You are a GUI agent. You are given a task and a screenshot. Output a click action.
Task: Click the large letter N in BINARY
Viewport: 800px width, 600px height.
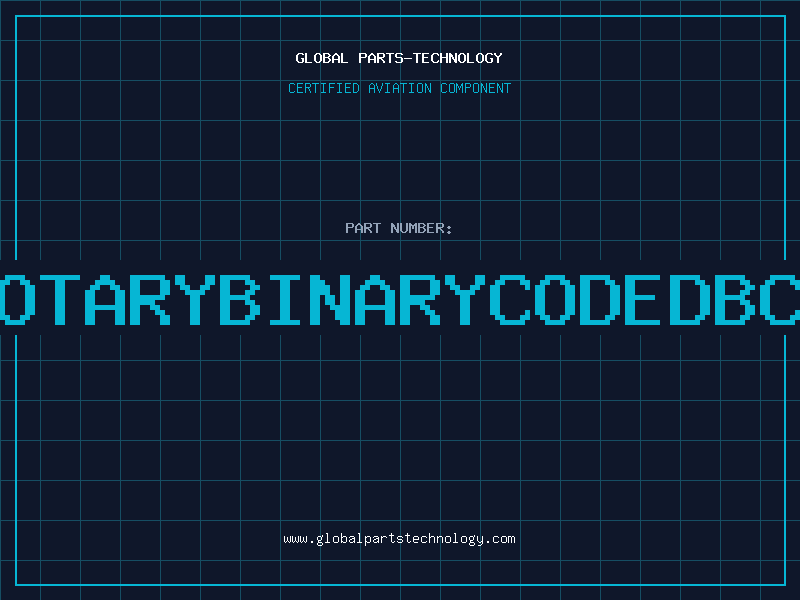(x=331, y=300)
